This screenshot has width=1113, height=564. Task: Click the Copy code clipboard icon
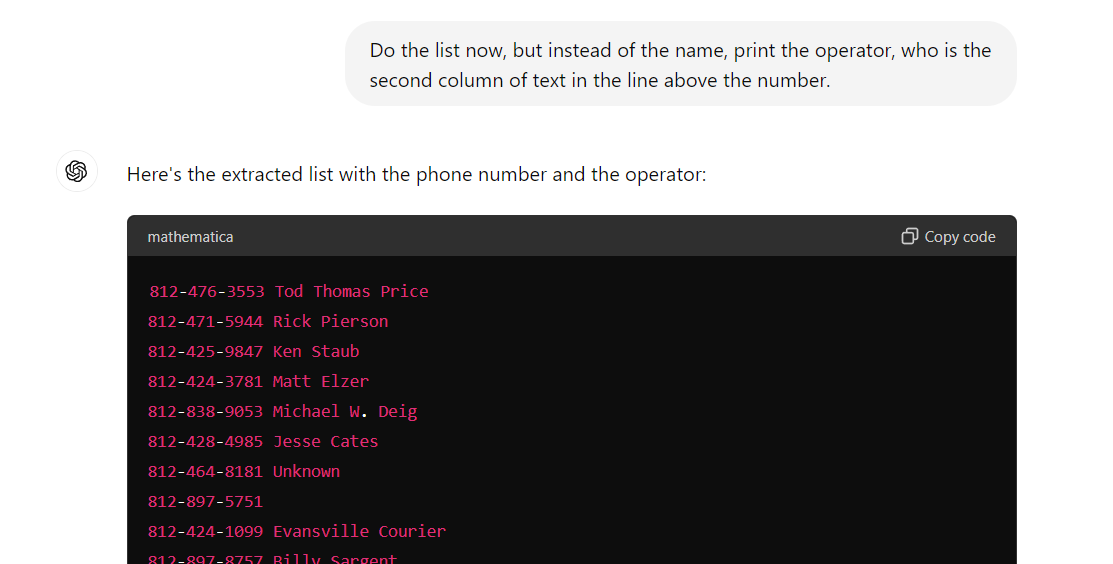pos(909,237)
